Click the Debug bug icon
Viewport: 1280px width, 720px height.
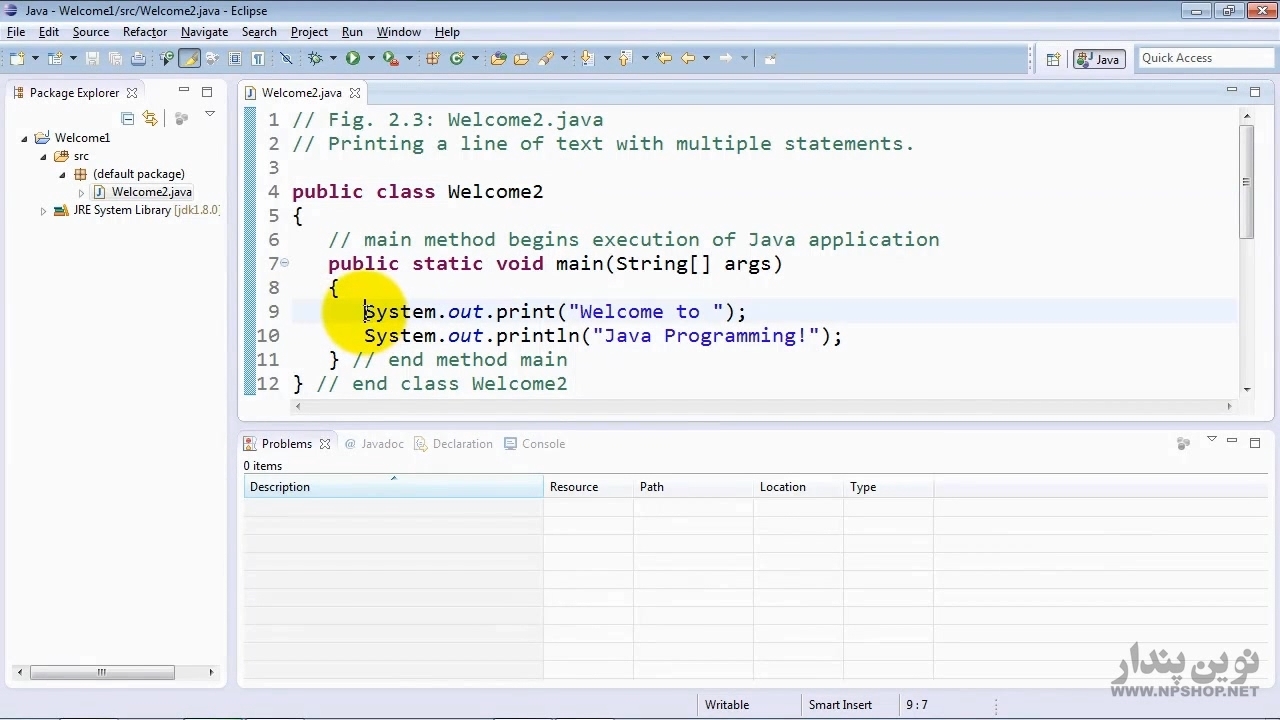(x=315, y=59)
